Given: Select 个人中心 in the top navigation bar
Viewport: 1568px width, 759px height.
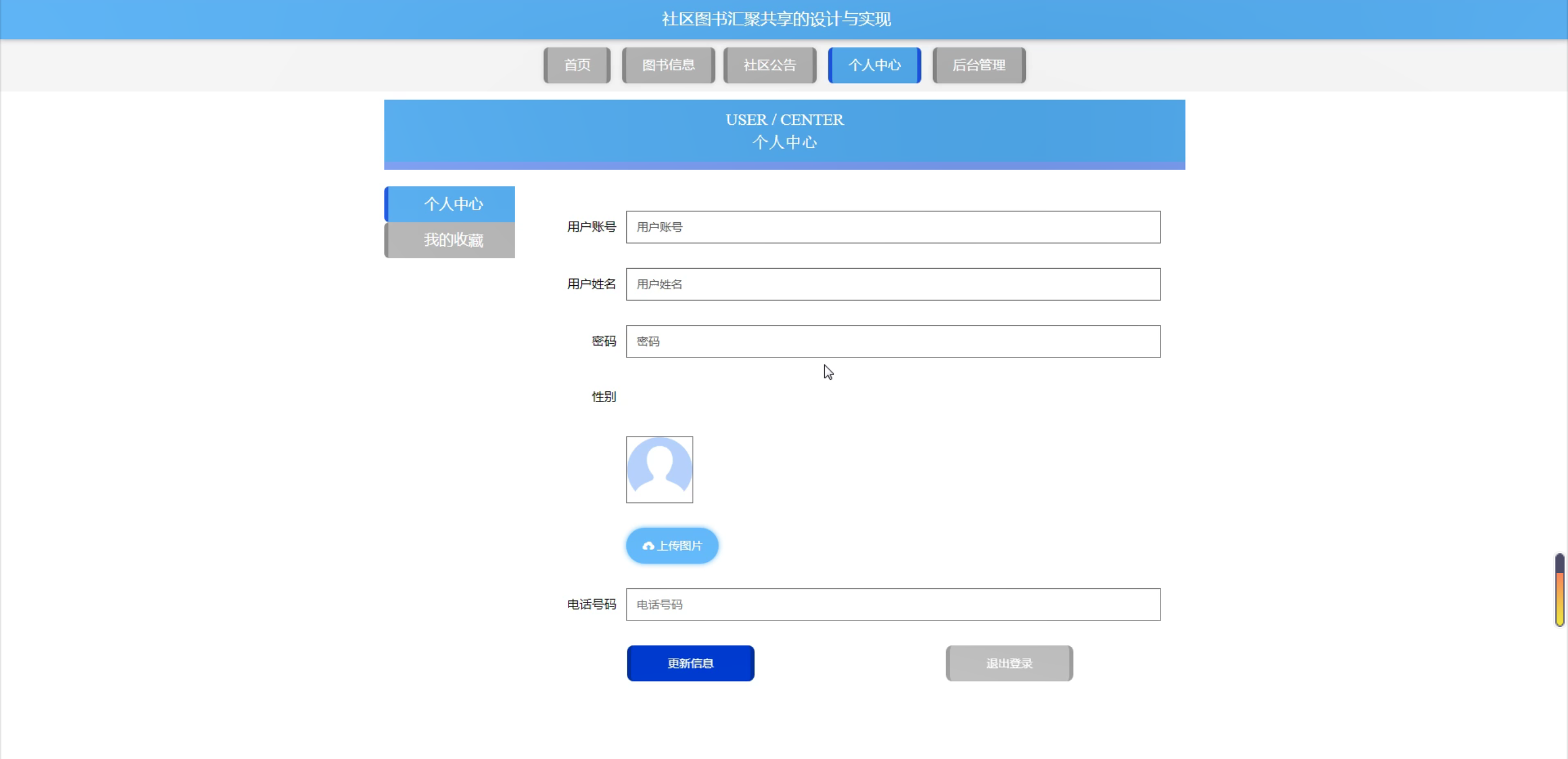Looking at the screenshot, I should click(x=874, y=65).
